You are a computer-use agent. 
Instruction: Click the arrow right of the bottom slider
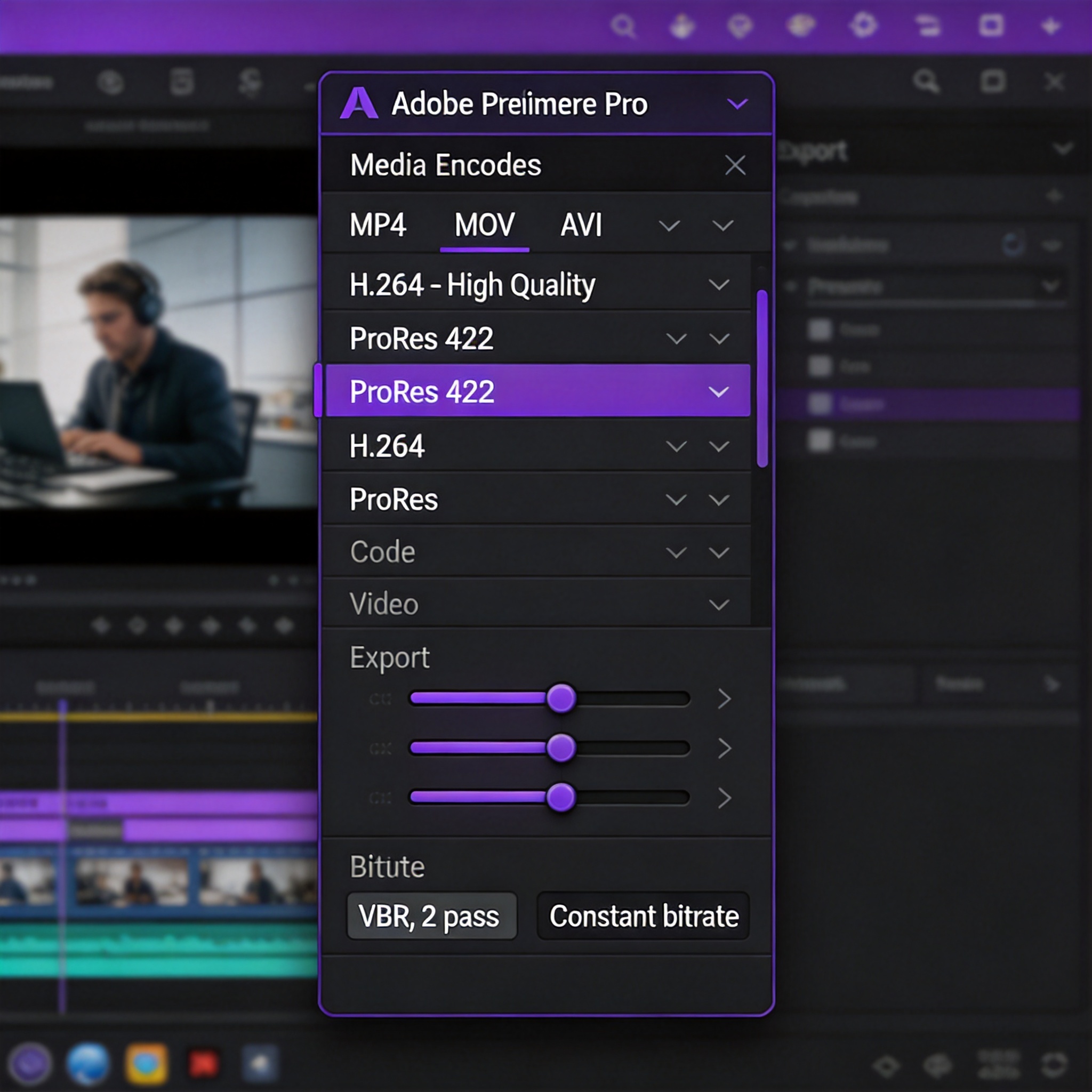coord(724,798)
